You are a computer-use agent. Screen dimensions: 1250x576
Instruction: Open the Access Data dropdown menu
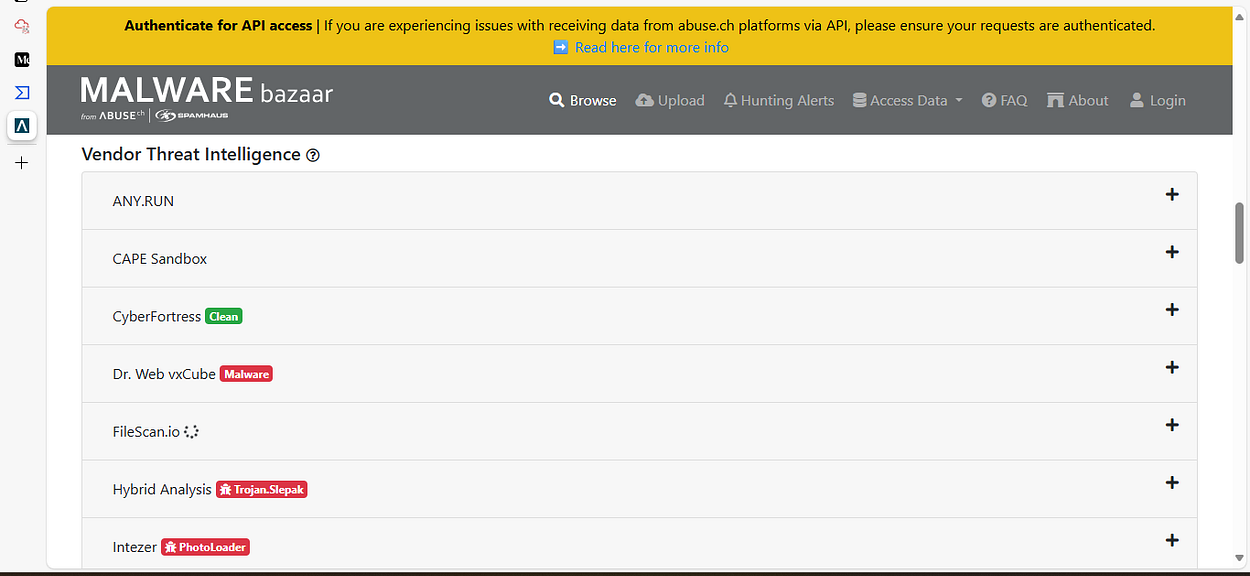907,100
